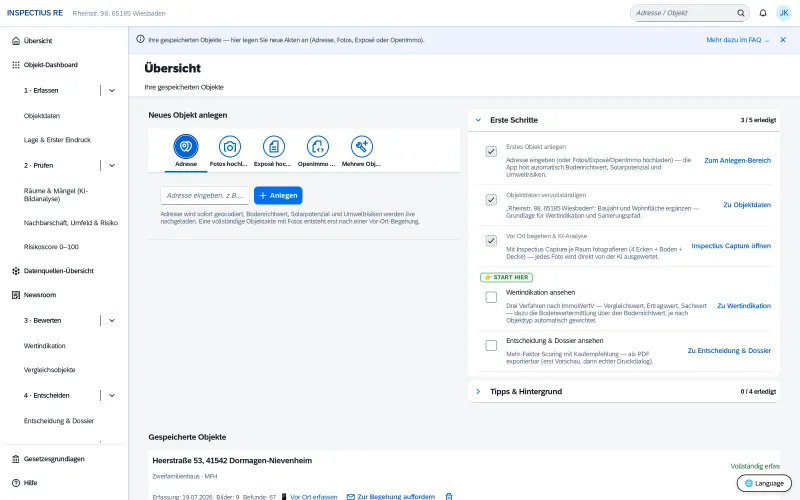The width and height of the screenshot is (800, 500).
Task: Toggle the Erstes Objekt anlegen checkbox
Action: (x=491, y=152)
